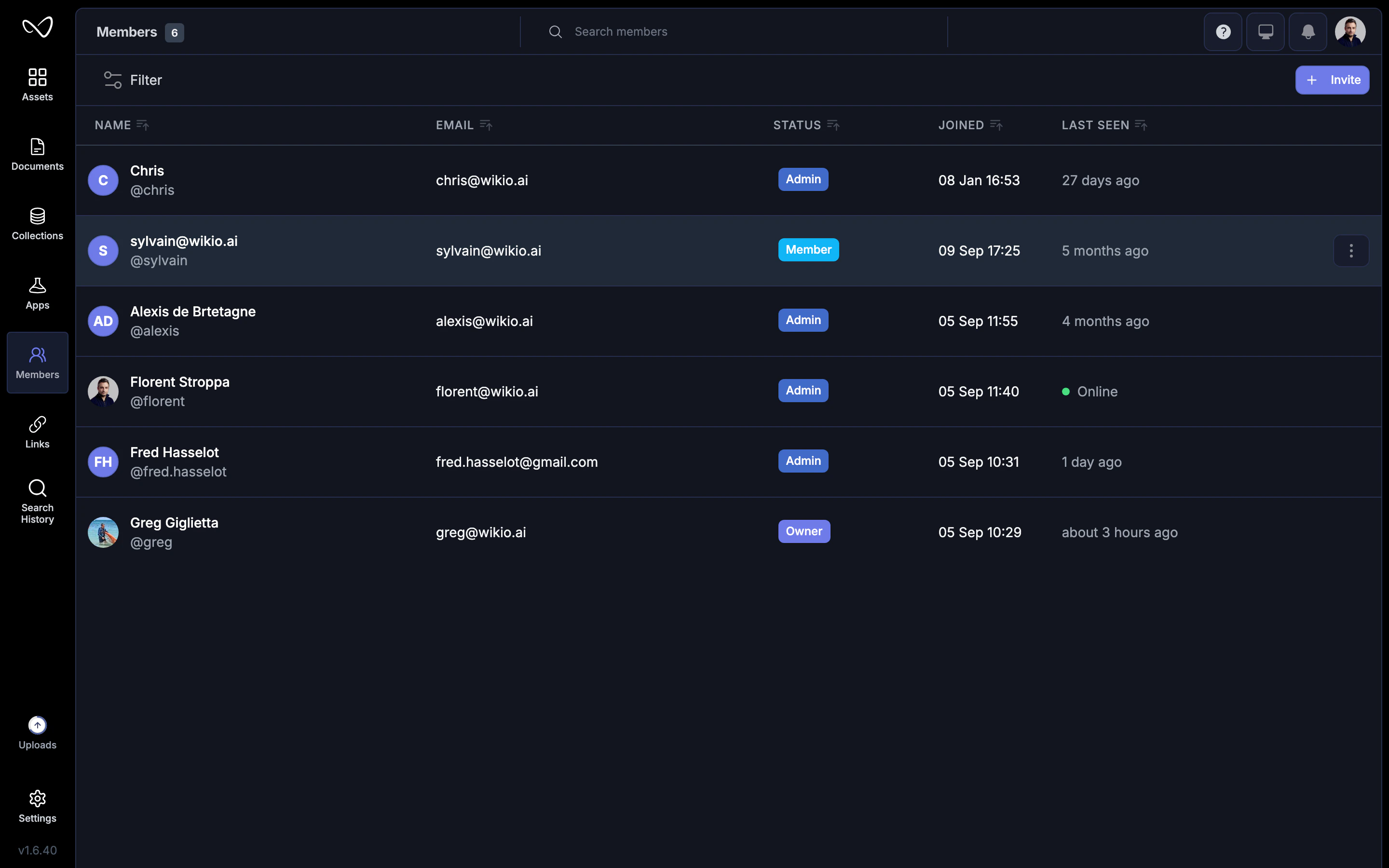Screen dimensions: 1389x868
Task: Click the Invite button
Action: point(1332,80)
